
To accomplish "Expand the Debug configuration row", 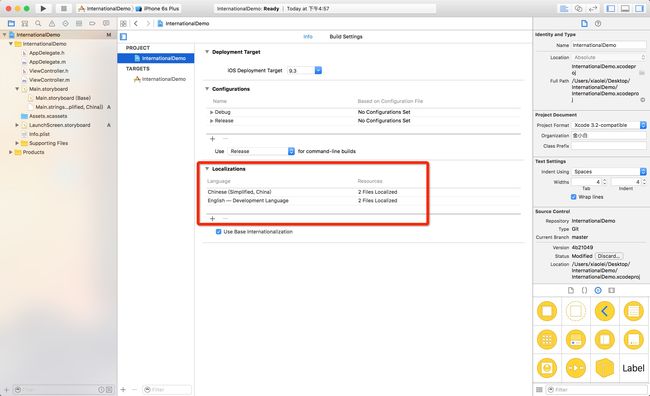I will [x=211, y=112].
